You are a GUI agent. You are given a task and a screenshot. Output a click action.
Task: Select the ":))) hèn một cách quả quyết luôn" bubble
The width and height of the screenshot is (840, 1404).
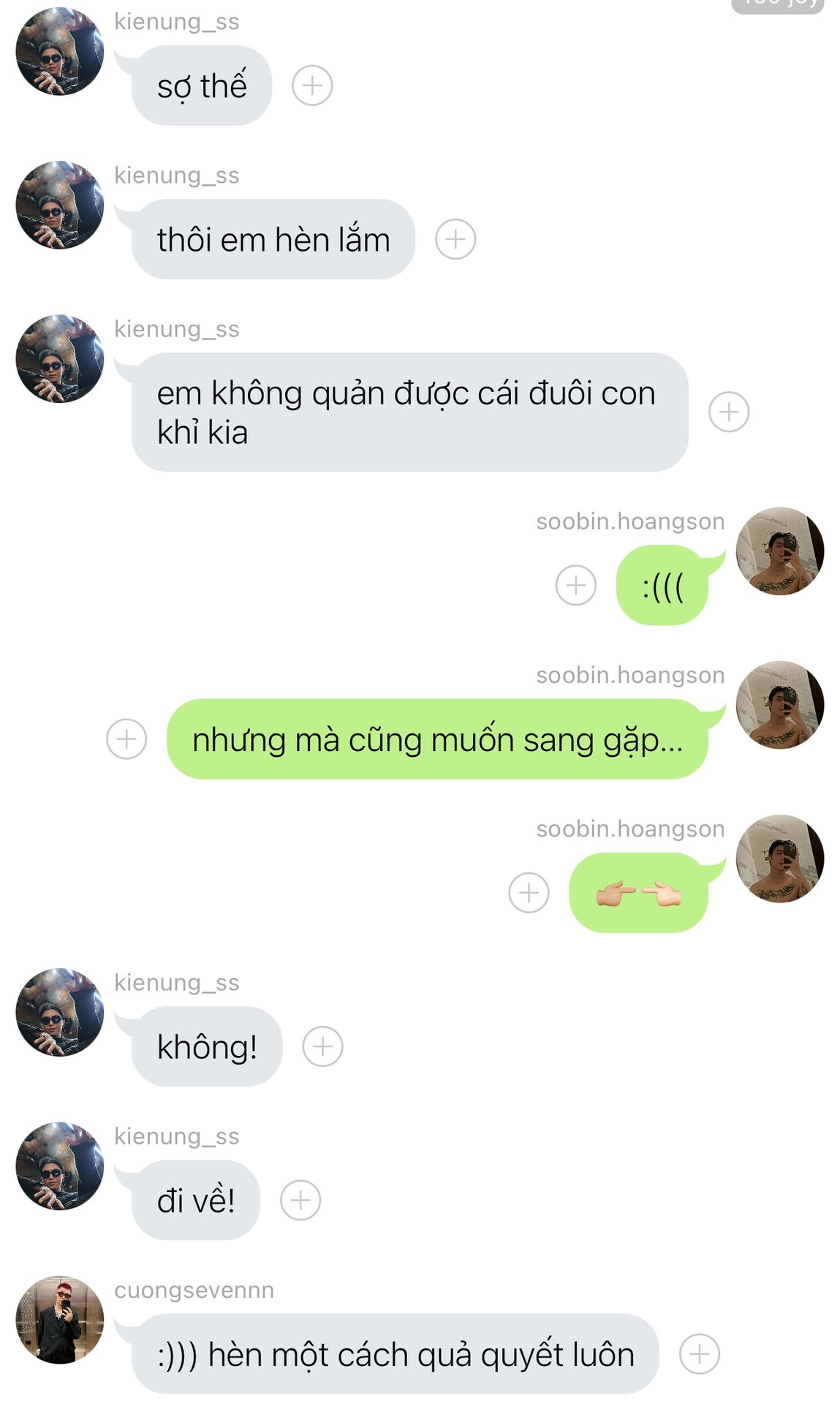(x=395, y=1354)
